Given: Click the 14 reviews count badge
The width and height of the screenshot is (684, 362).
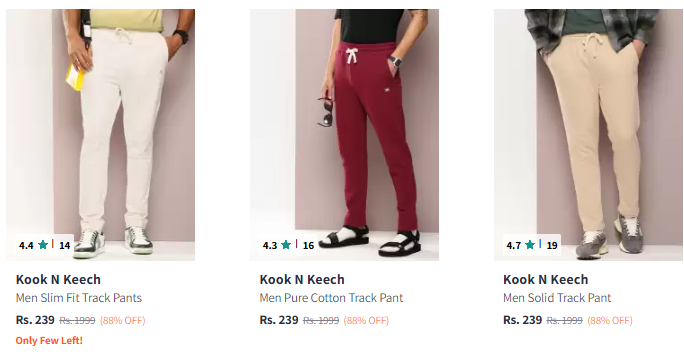Looking at the screenshot, I should (x=65, y=246).
